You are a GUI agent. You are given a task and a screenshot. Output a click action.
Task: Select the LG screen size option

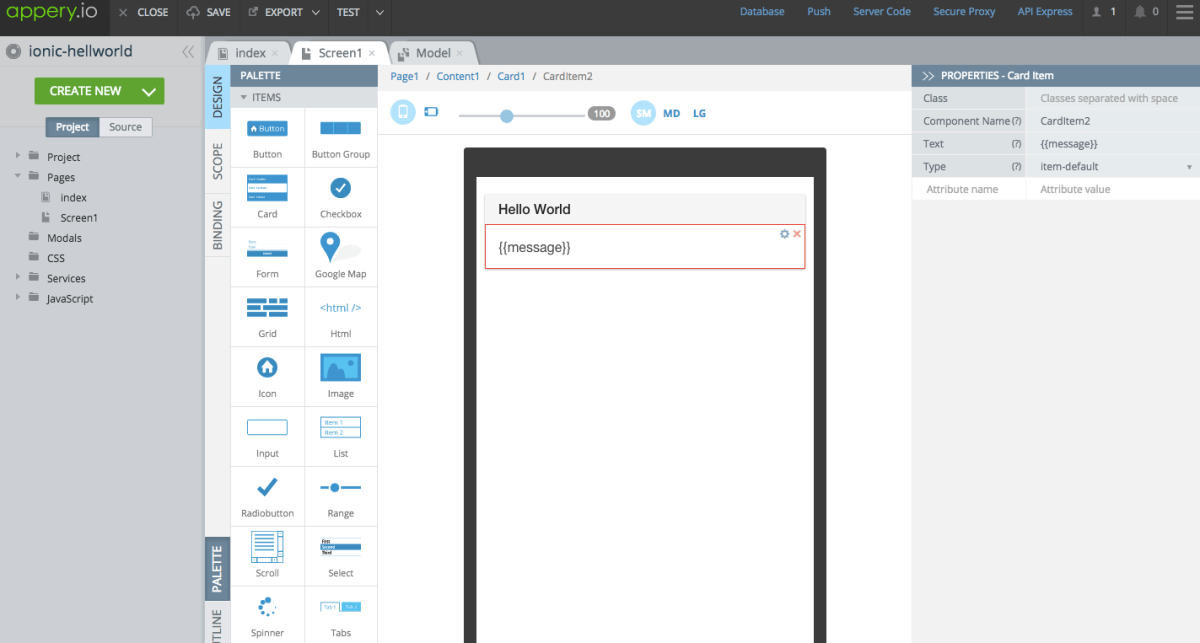pyautogui.click(x=699, y=113)
